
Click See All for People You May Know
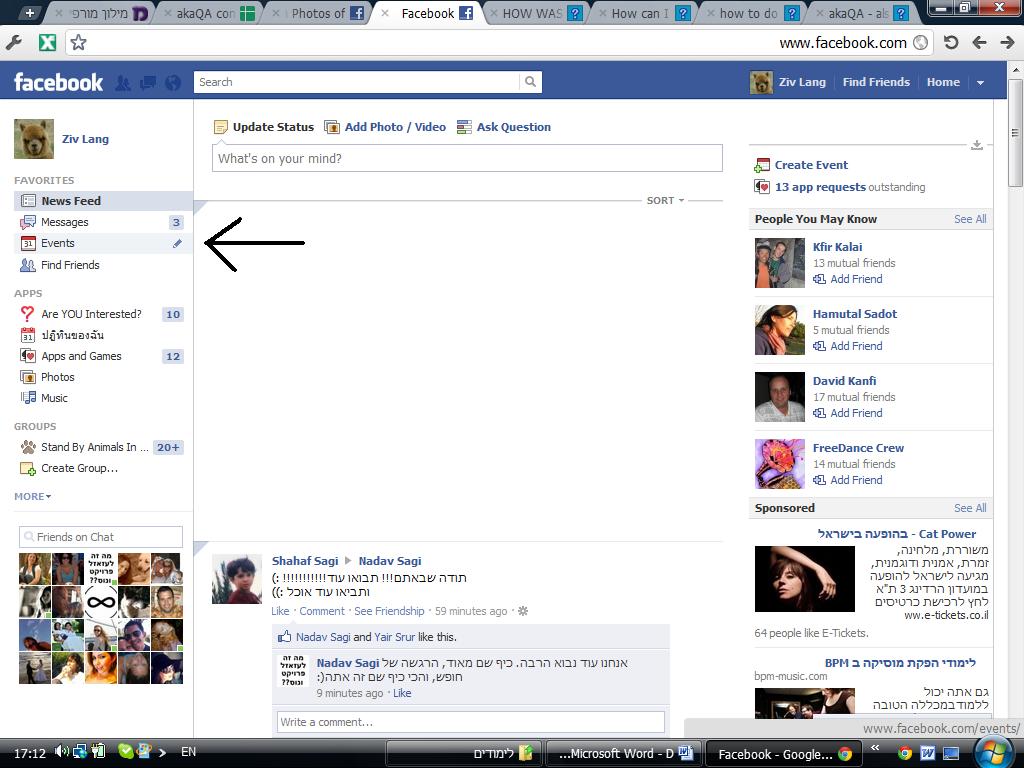tap(970, 219)
